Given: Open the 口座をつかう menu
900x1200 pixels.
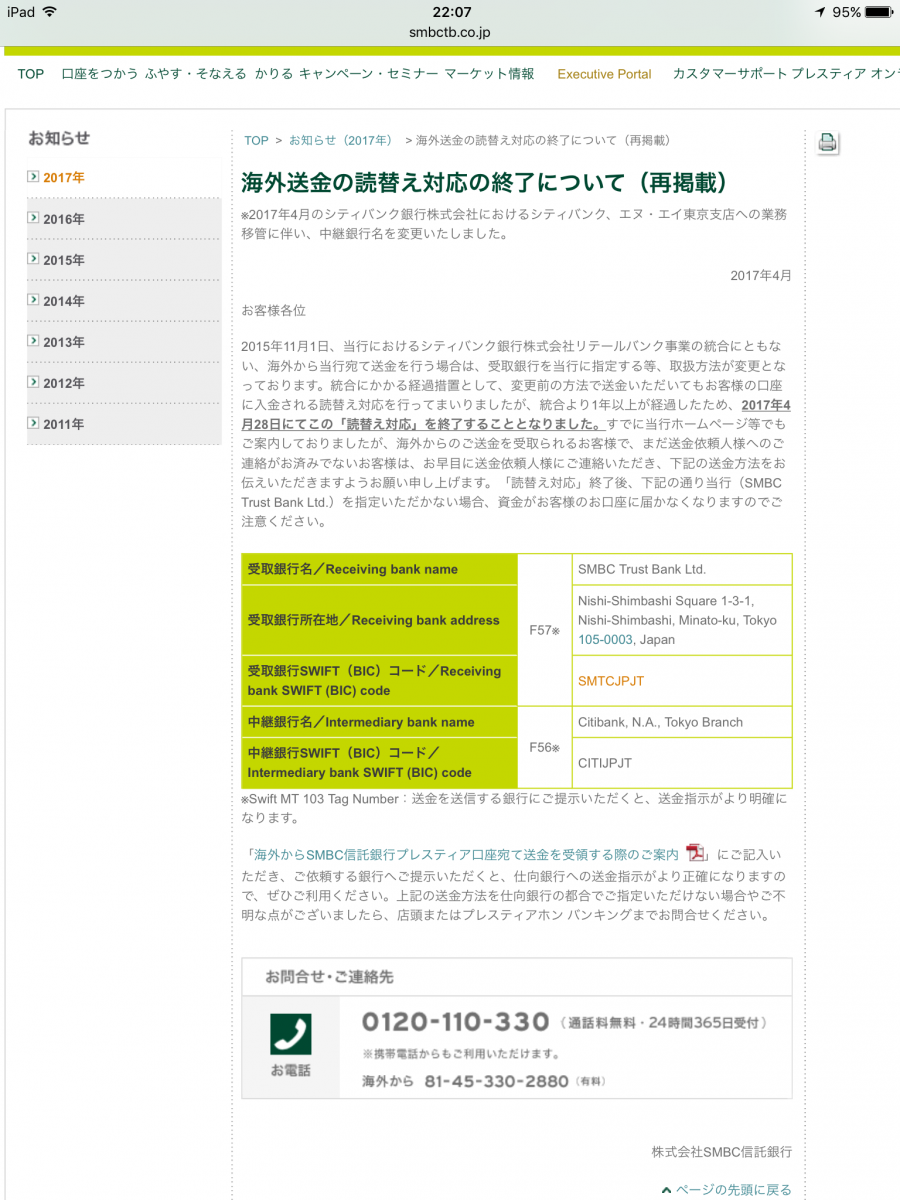Looking at the screenshot, I should click(x=100, y=74).
